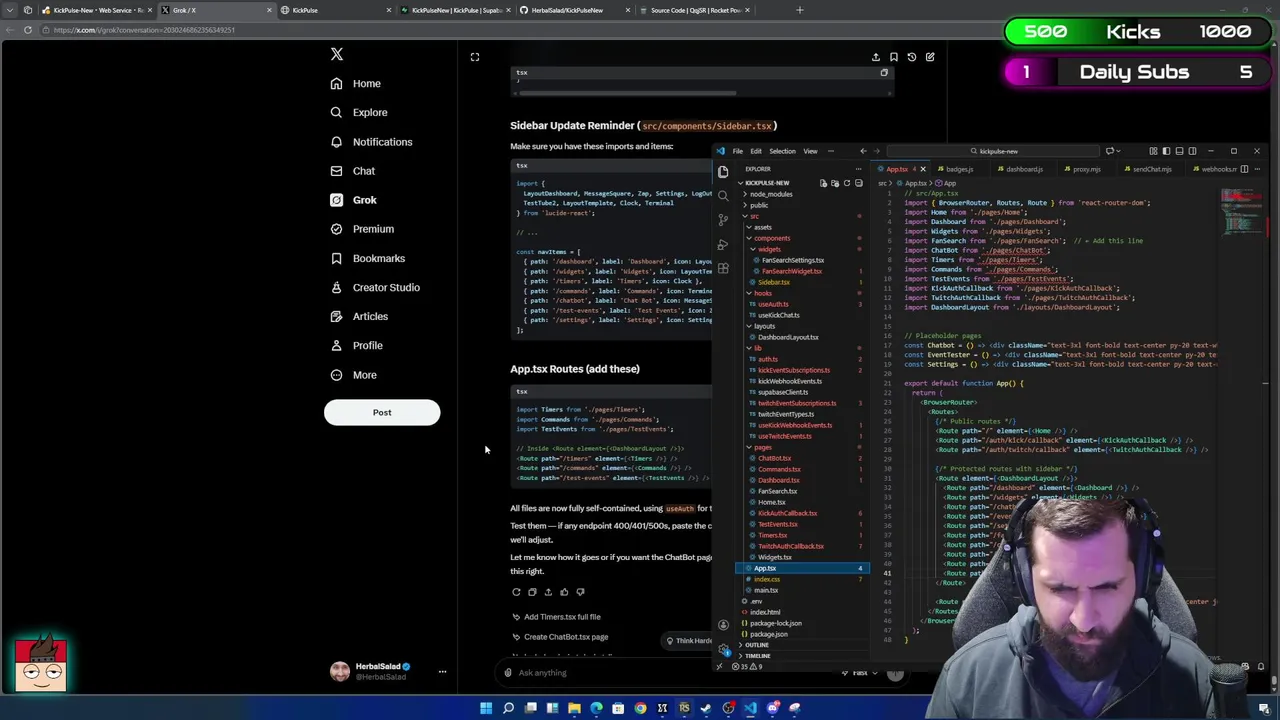Open the VS Code Search activity icon
This screenshot has width=1280, height=720.
(723, 196)
